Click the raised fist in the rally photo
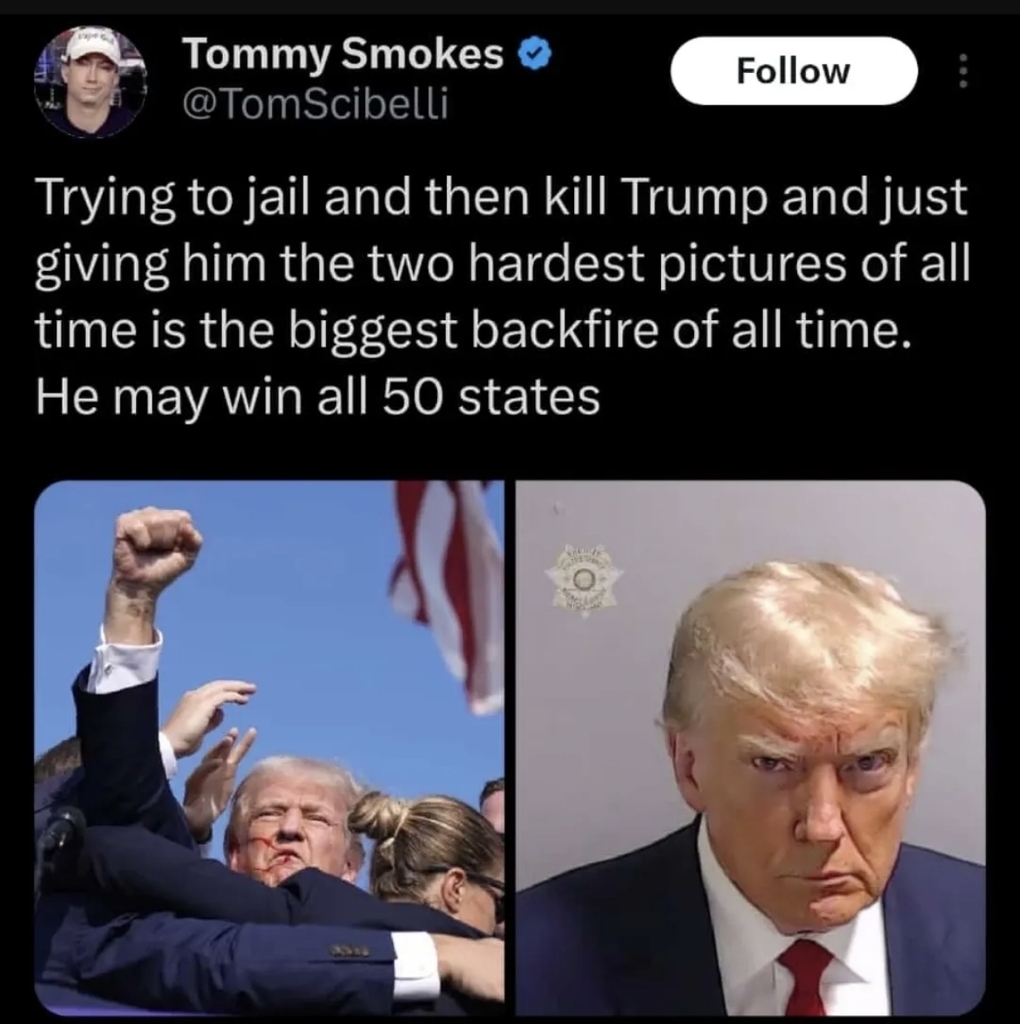The image size is (1020, 1024). [157, 547]
